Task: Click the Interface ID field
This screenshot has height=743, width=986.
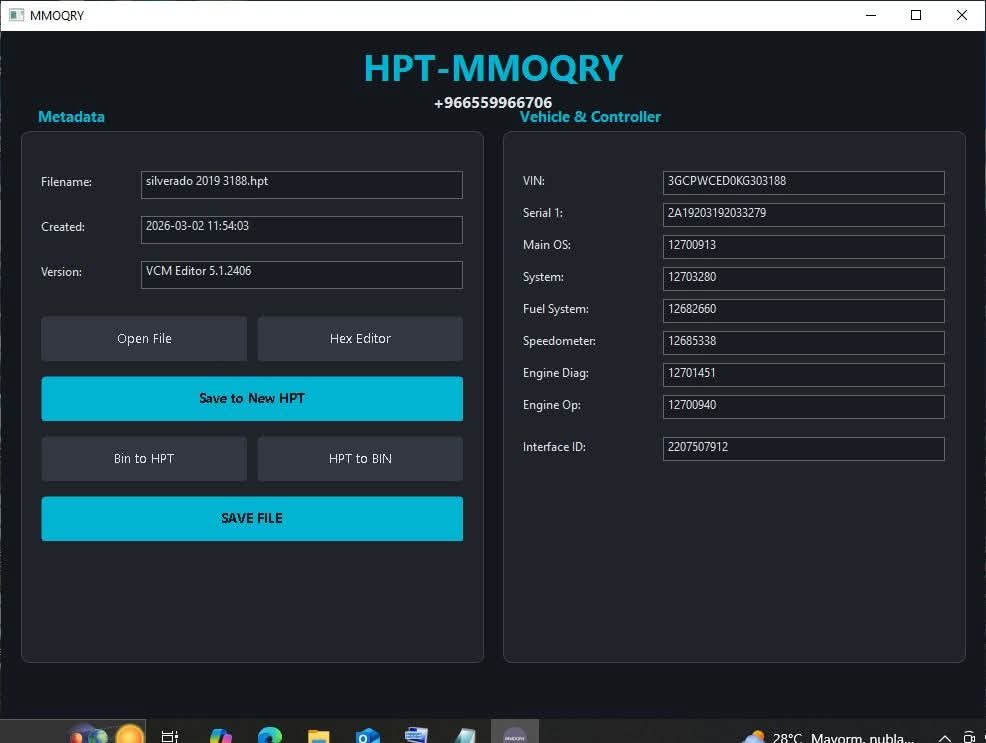Action: [x=803, y=448]
